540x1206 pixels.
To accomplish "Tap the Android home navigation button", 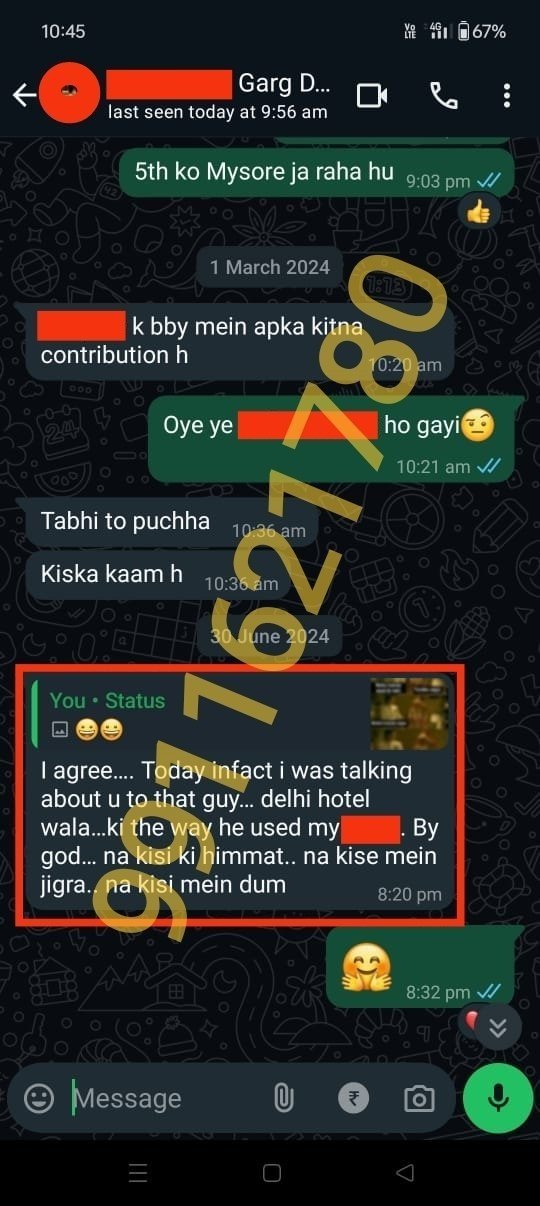I will (271, 1172).
